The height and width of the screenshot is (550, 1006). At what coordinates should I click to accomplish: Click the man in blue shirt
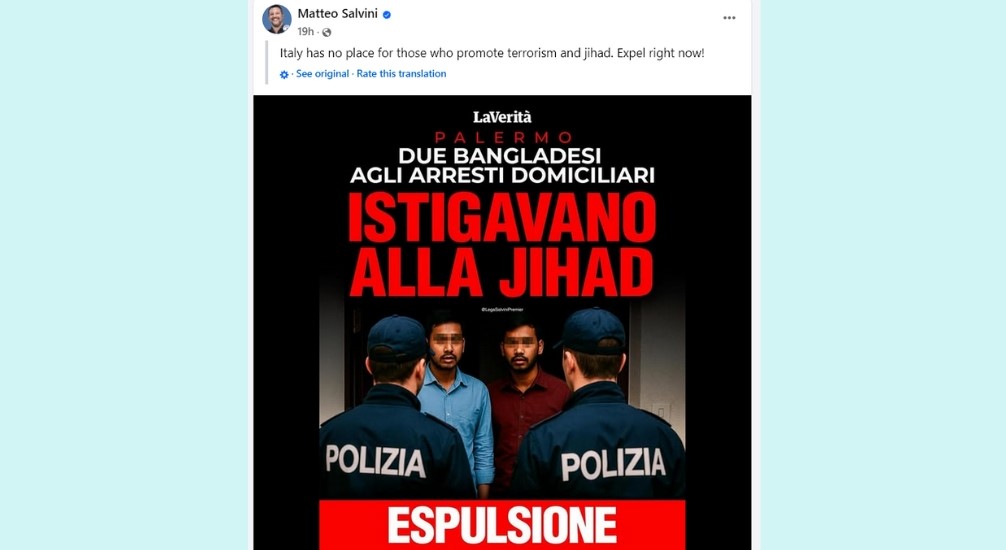pos(452,399)
